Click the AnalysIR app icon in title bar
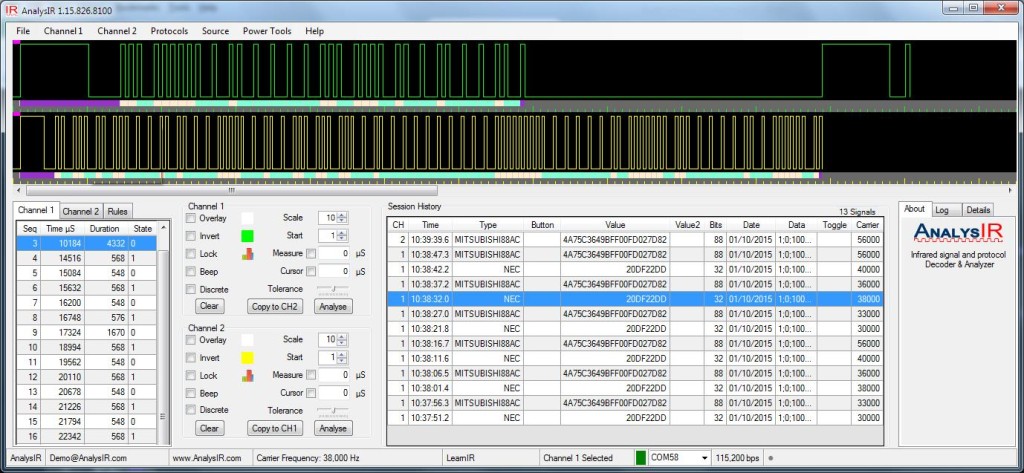The image size is (1024, 473). 11,10
